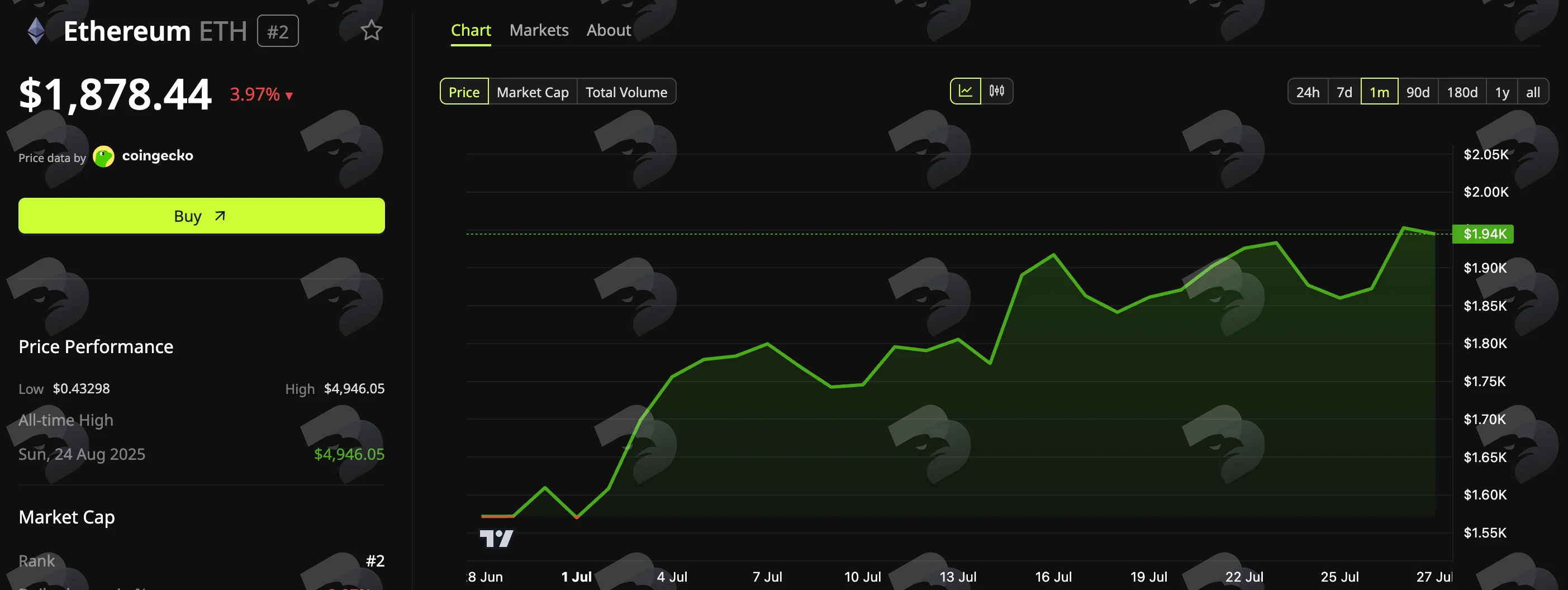Select the 24h time range
The height and width of the screenshot is (590, 1568).
[1308, 92]
